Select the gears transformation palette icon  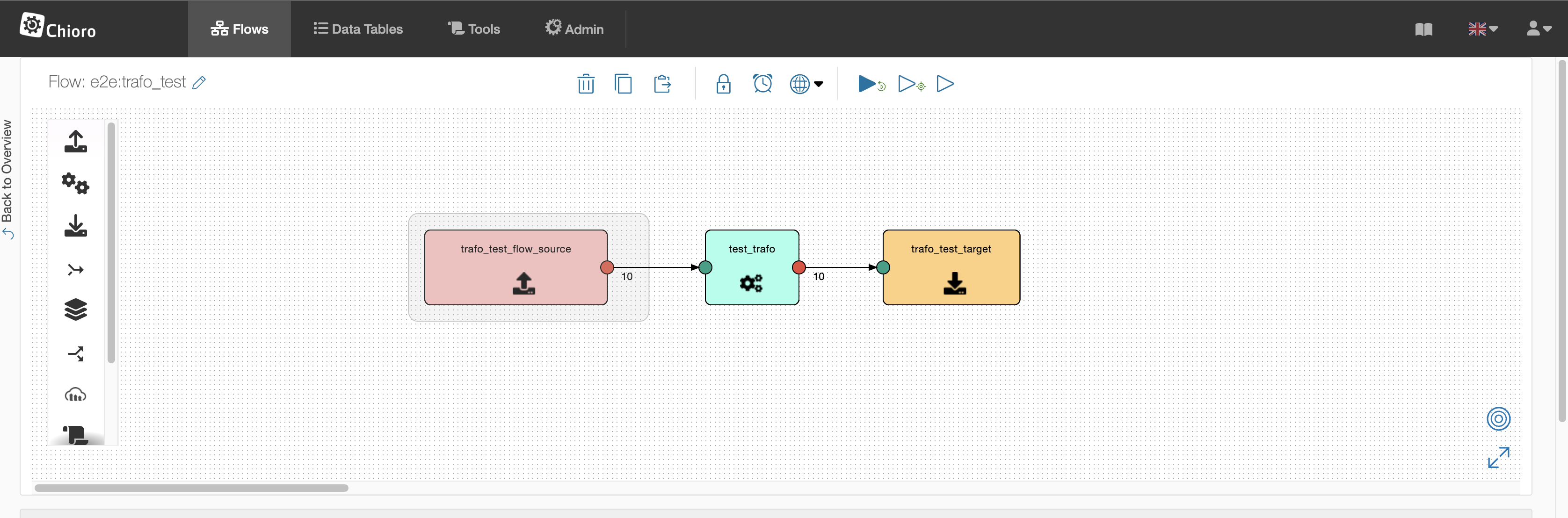click(x=75, y=183)
